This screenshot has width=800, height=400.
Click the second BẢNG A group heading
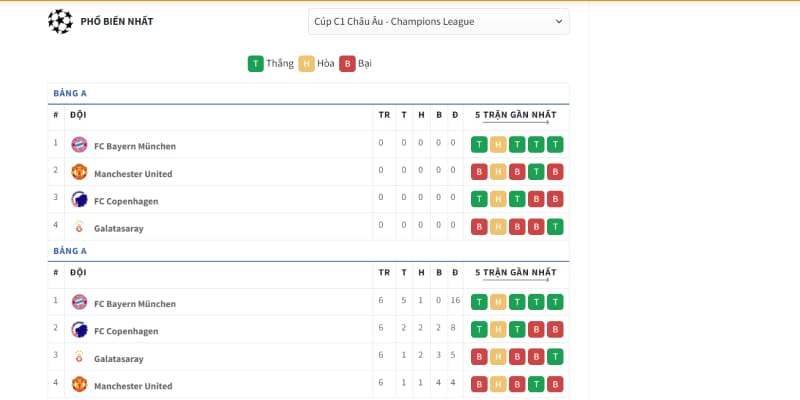tap(70, 251)
